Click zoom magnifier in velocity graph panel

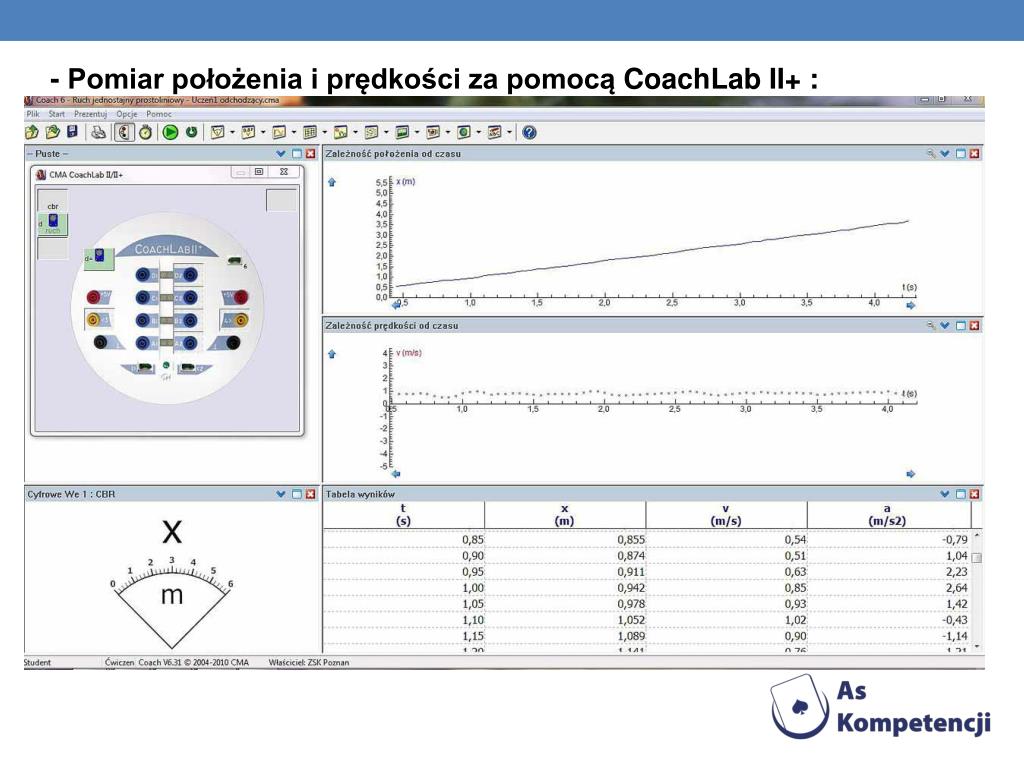(x=931, y=326)
